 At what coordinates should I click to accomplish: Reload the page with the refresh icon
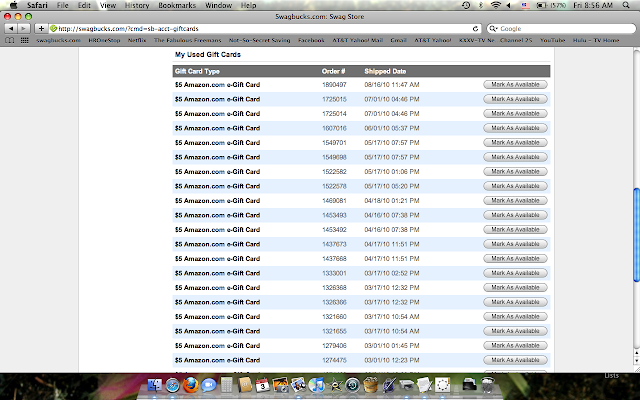(x=475, y=29)
